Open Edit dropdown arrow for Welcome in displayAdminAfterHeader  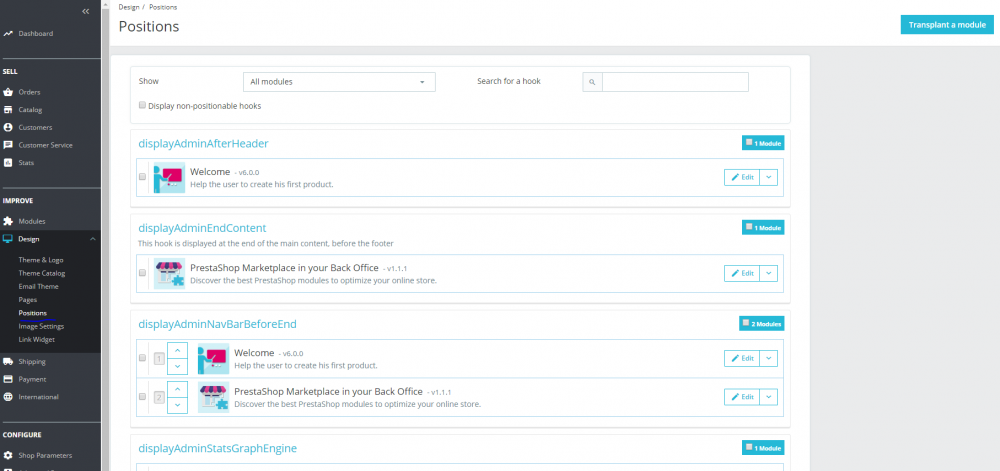pyautogui.click(x=768, y=177)
